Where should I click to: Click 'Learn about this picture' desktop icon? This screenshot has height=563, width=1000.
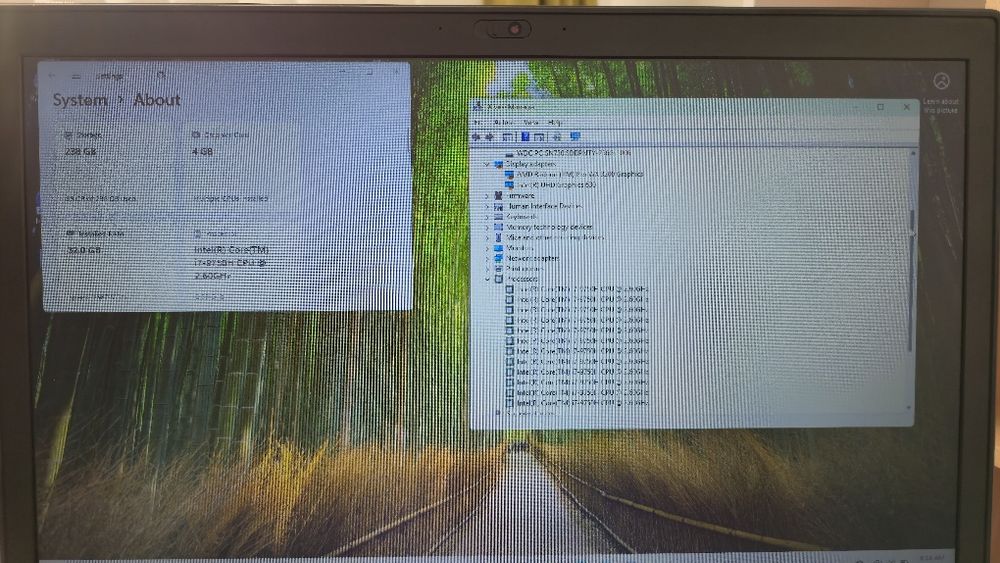(941, 93)
